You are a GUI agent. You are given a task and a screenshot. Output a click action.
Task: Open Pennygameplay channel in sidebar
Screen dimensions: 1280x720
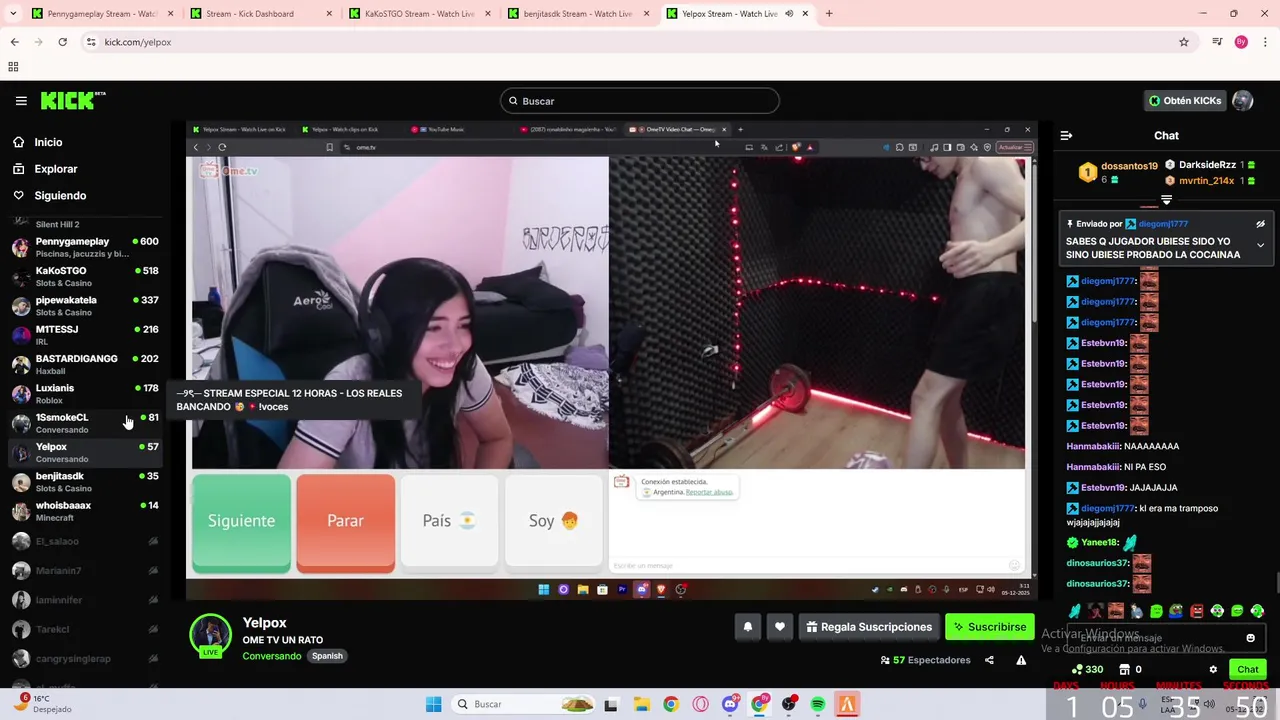(x=85, y=247)
